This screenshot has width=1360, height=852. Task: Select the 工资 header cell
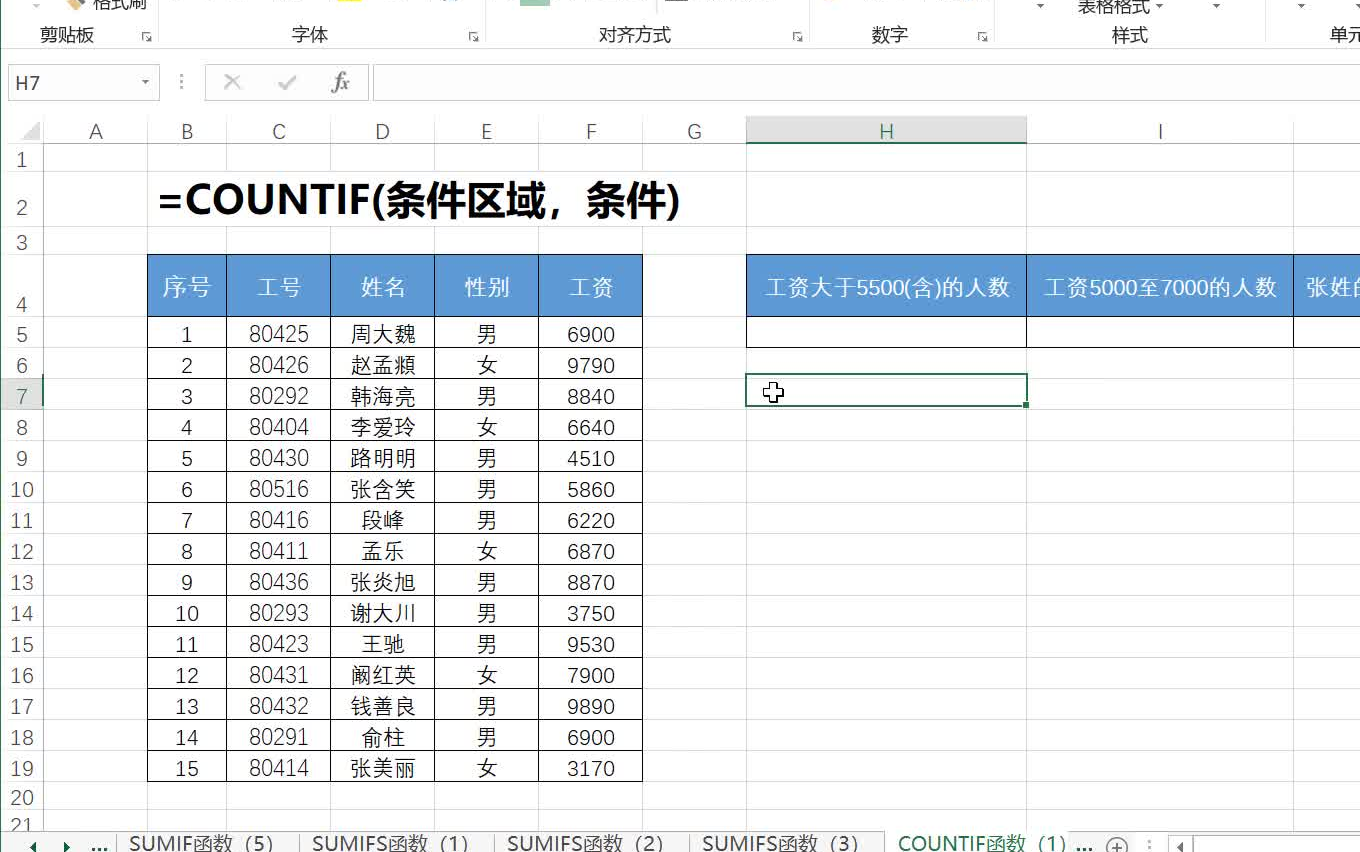pos(591,286)
